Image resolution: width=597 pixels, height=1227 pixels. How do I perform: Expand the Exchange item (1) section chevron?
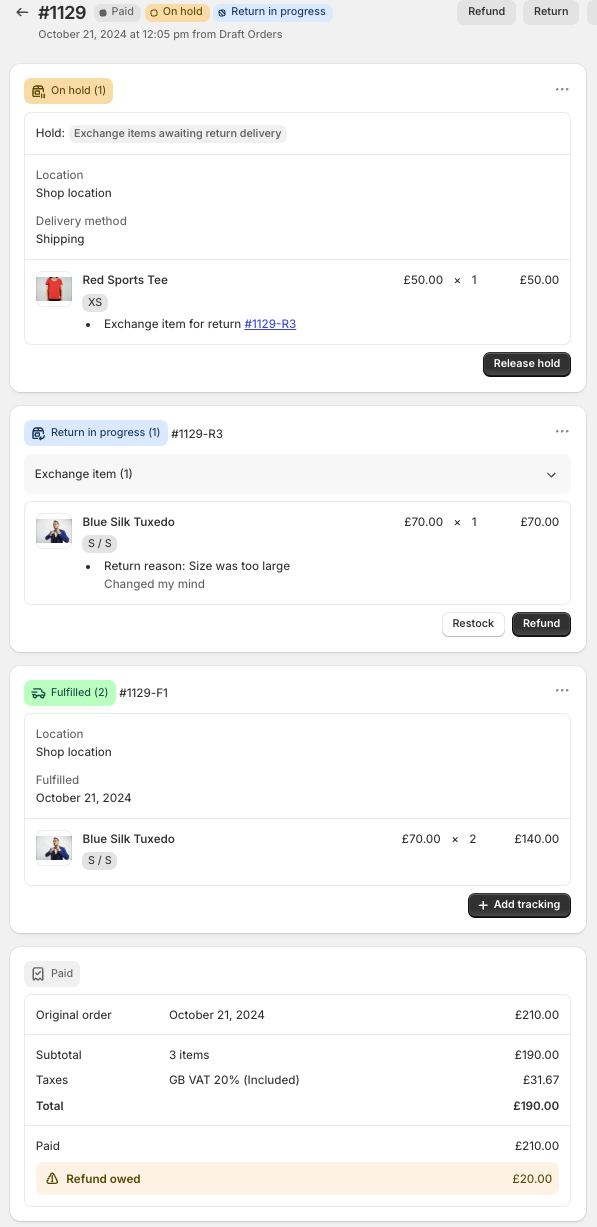(551, 474)
